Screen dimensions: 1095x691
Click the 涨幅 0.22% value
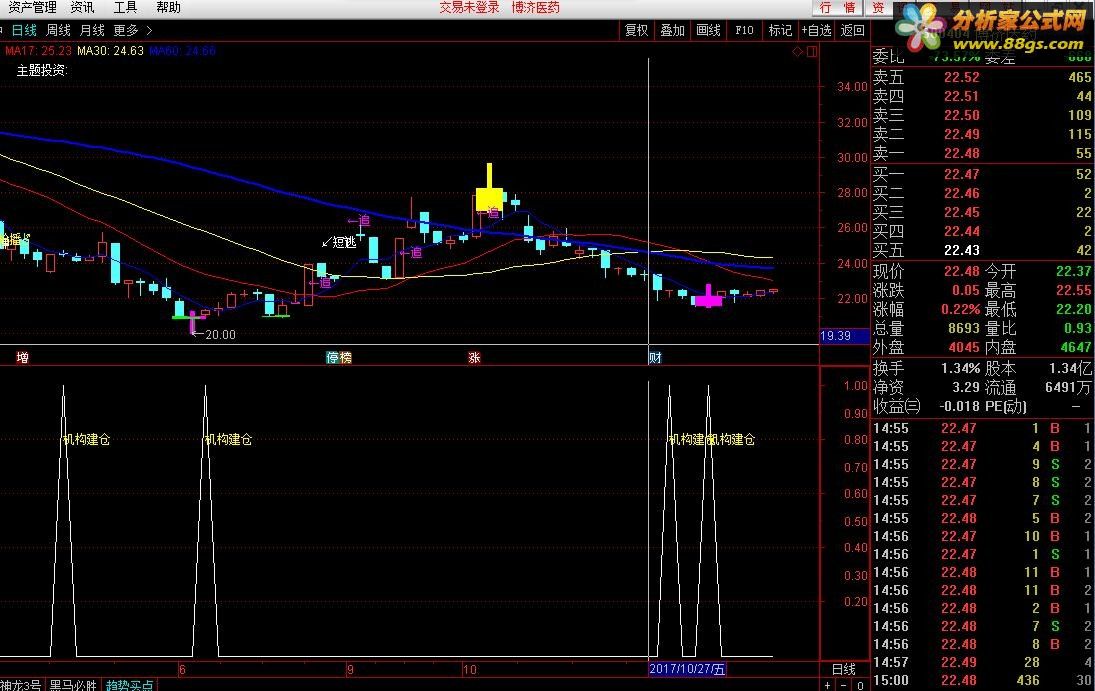pyautogui.click(x=960, y=309)
